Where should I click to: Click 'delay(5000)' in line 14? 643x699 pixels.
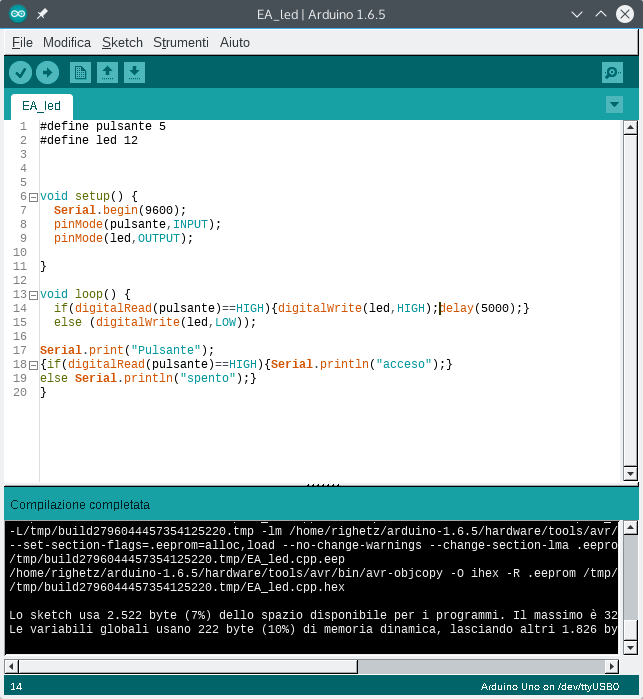[477, 308]
